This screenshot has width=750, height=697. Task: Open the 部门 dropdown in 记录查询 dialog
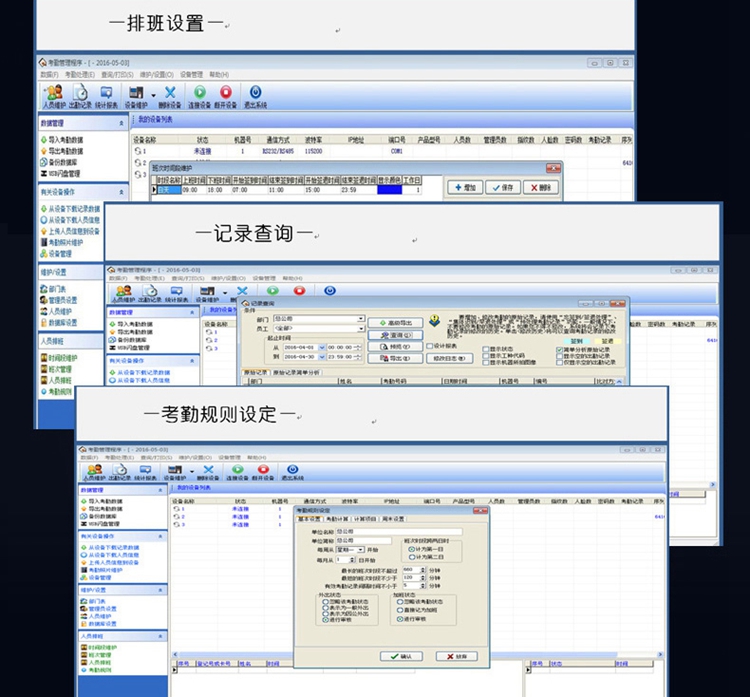[361, 319]
